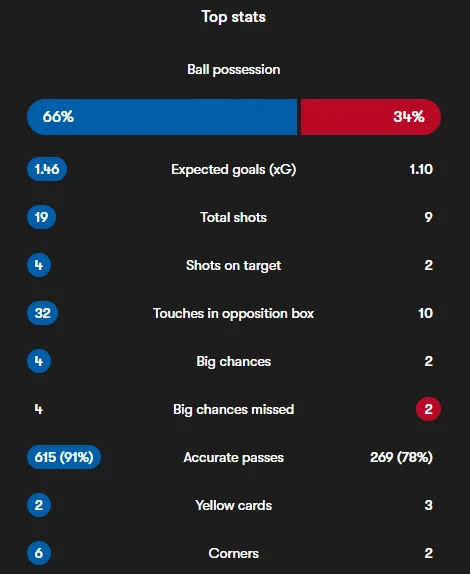Select the Total shots label

(234, 217)
